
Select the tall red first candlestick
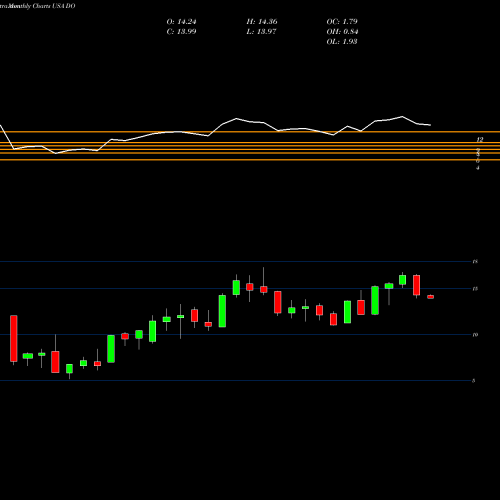14,338
